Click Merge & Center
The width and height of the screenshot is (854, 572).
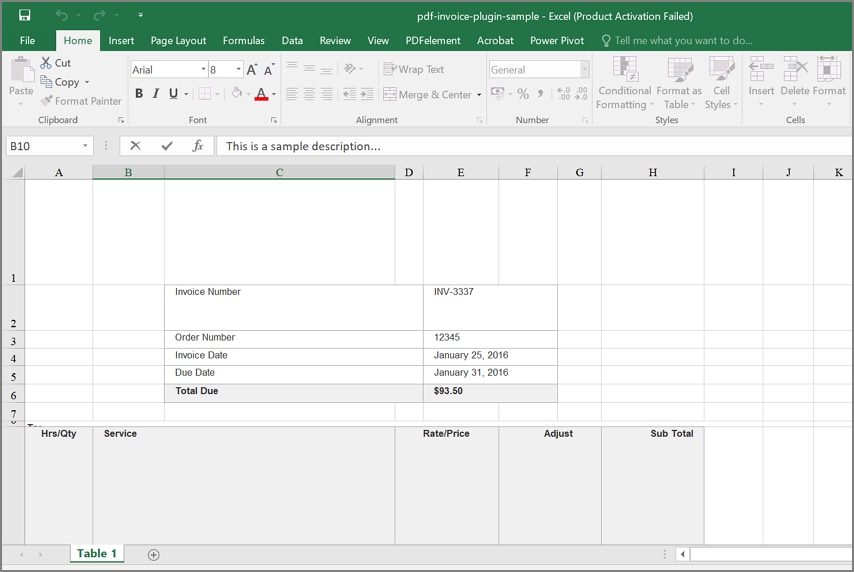click(428, 94)
